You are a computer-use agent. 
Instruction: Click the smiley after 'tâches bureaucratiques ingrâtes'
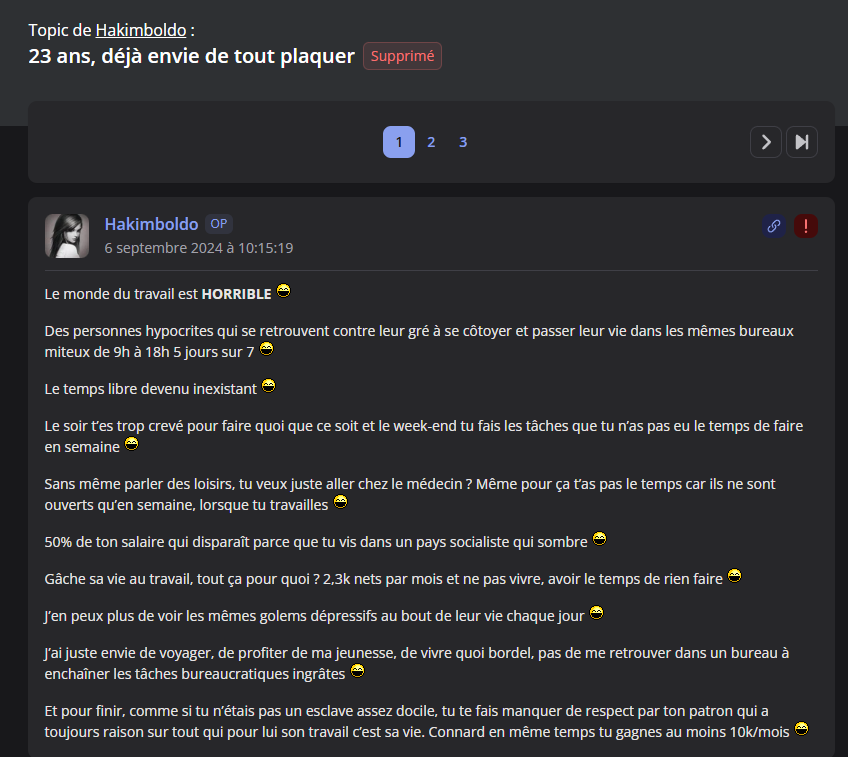pyautogui.click(x=357, y=671)
